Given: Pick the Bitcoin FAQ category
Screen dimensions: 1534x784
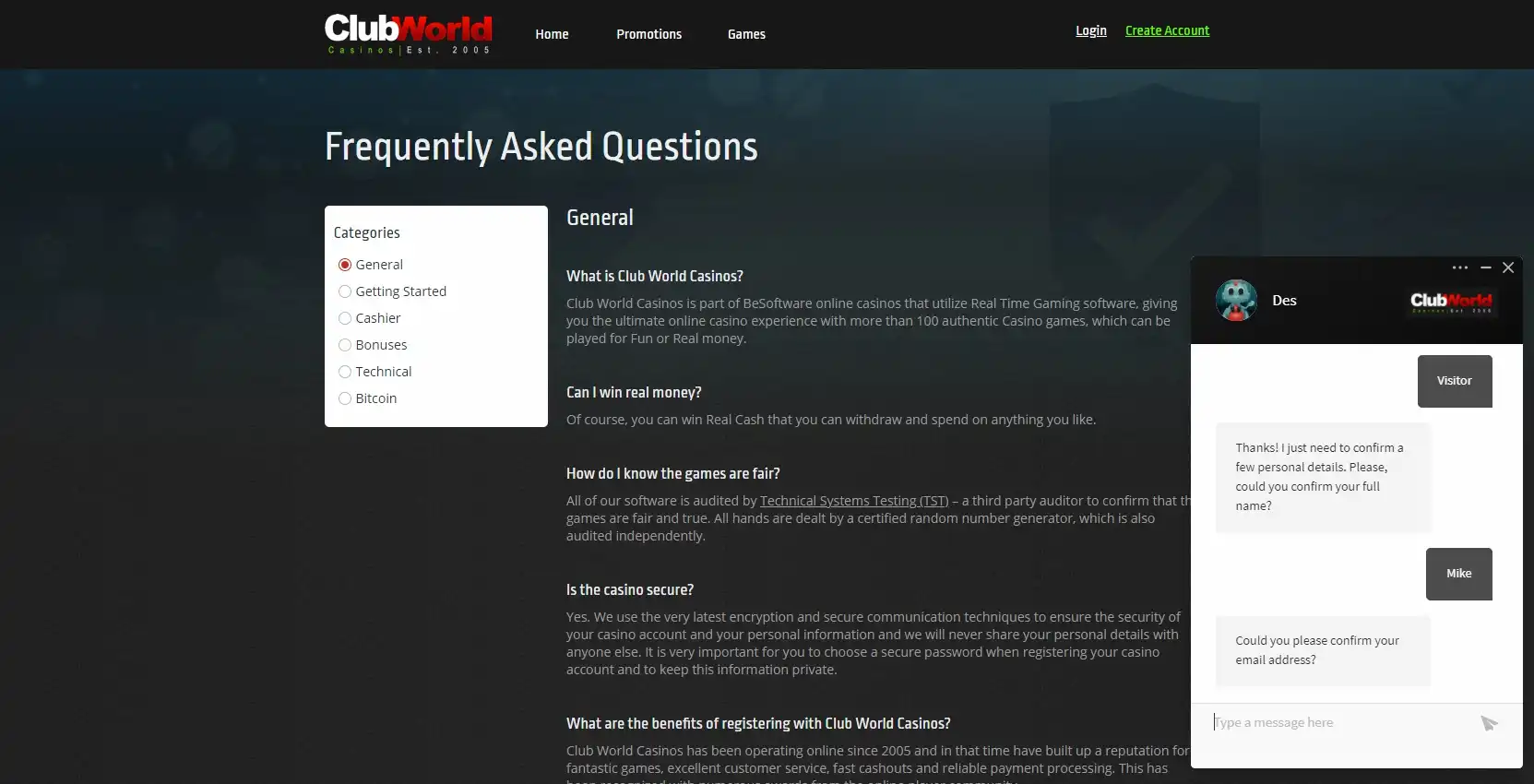Looking at the screenshot, I should [345, 398].
